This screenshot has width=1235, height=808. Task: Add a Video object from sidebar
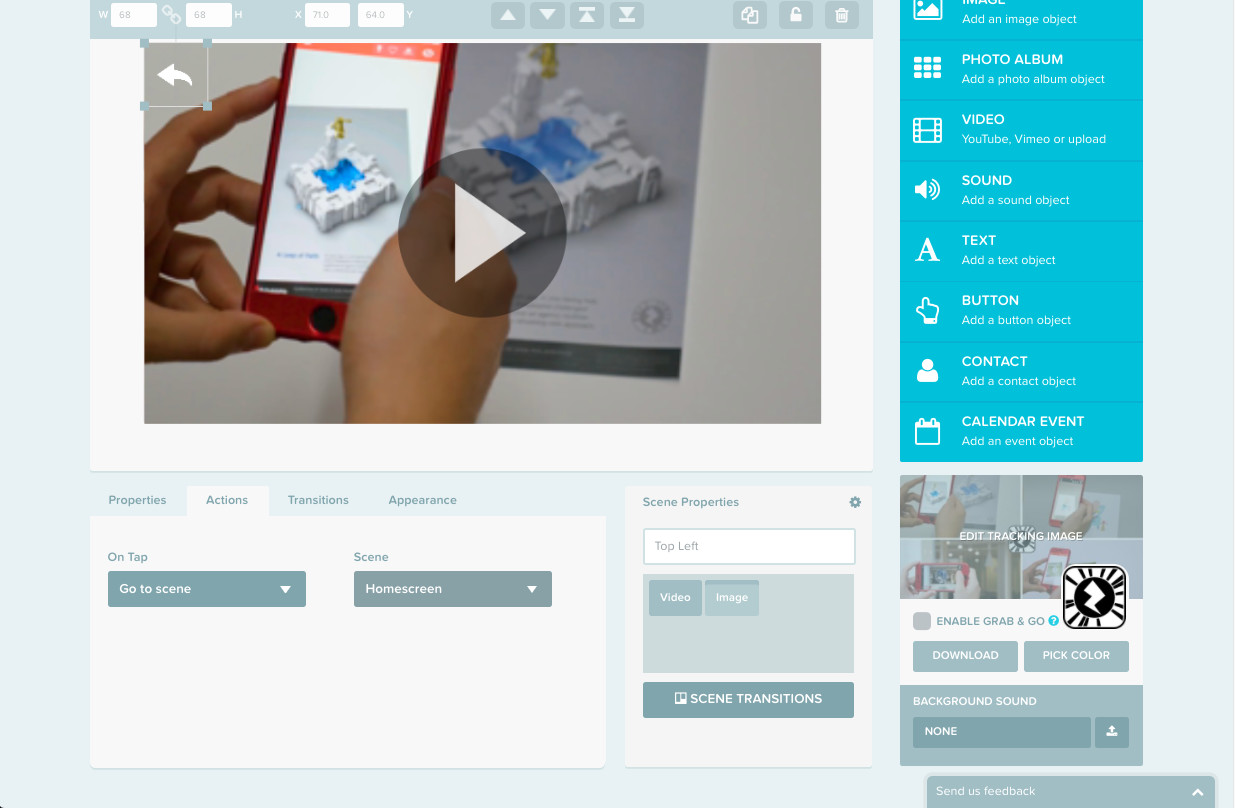[1021, 130]
